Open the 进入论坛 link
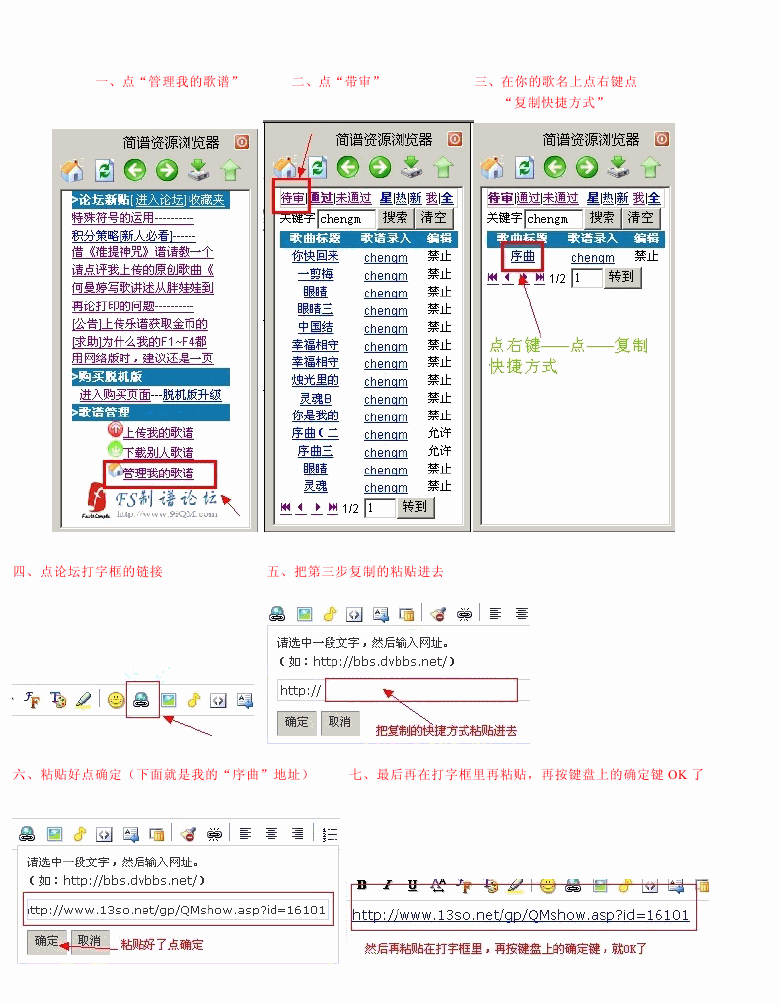The image size is (780, 1005). (x=160, y=200)
